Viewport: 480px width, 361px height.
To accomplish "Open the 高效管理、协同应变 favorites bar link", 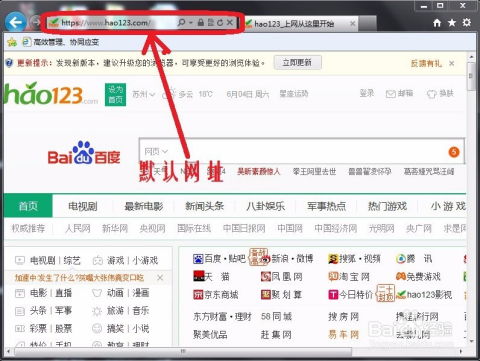I will click(x=60, y=42).
